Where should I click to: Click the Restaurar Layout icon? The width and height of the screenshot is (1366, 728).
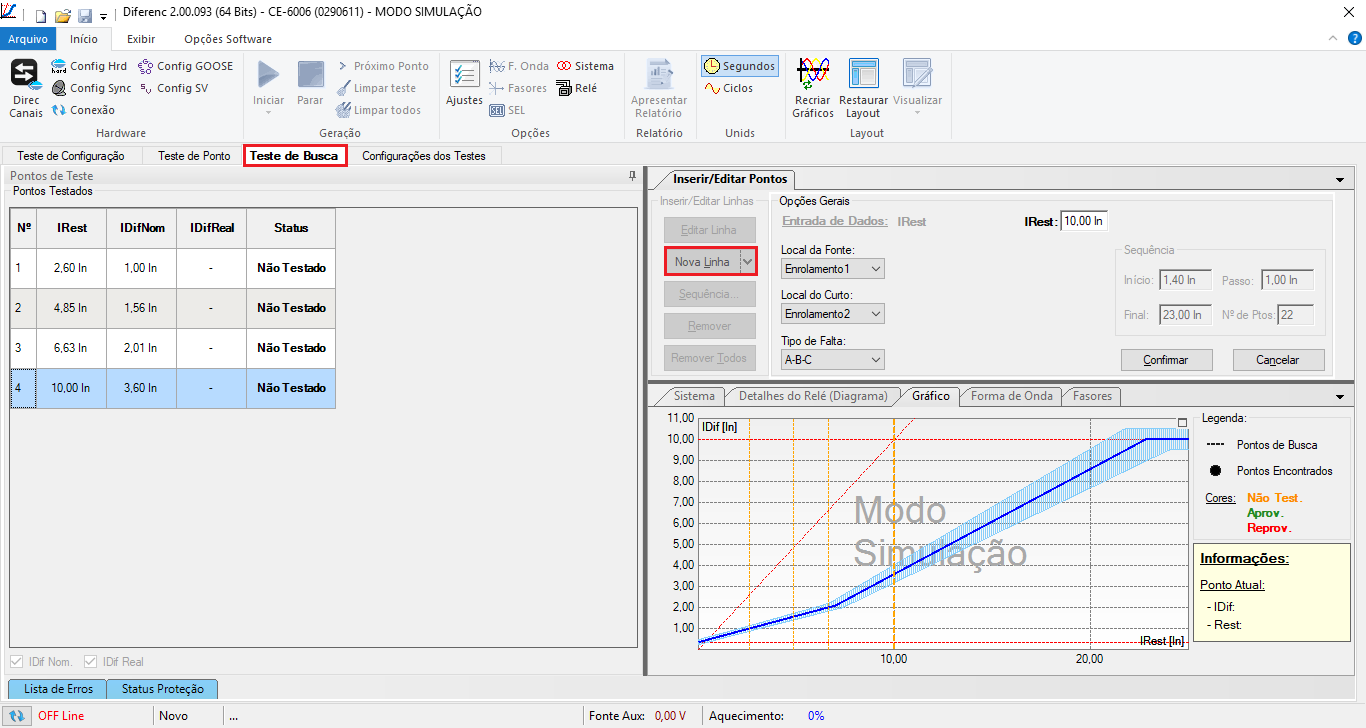click(863, 76)
